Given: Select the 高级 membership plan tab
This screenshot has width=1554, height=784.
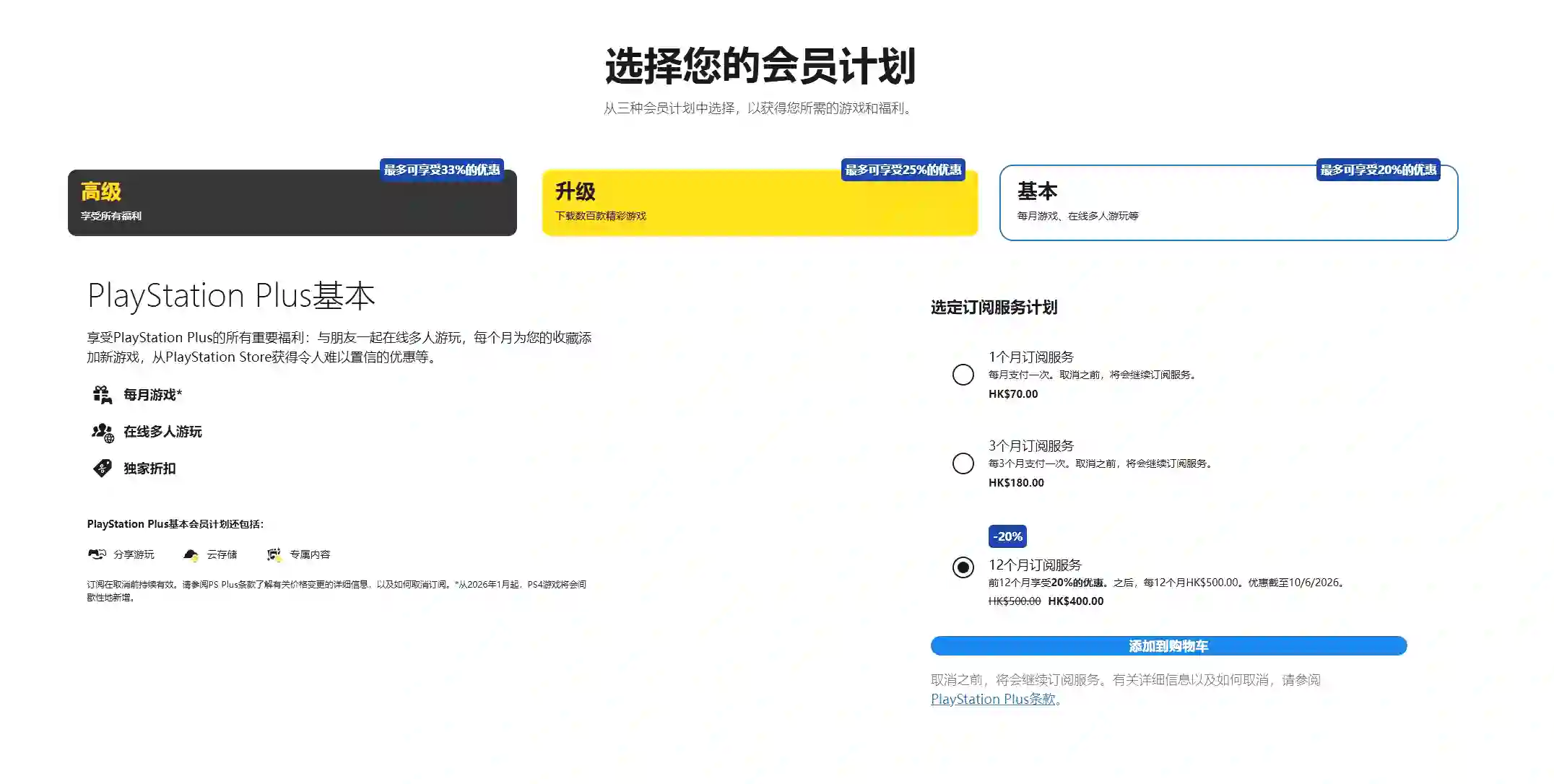Looking at the screenshot, I should coord(292,203).
